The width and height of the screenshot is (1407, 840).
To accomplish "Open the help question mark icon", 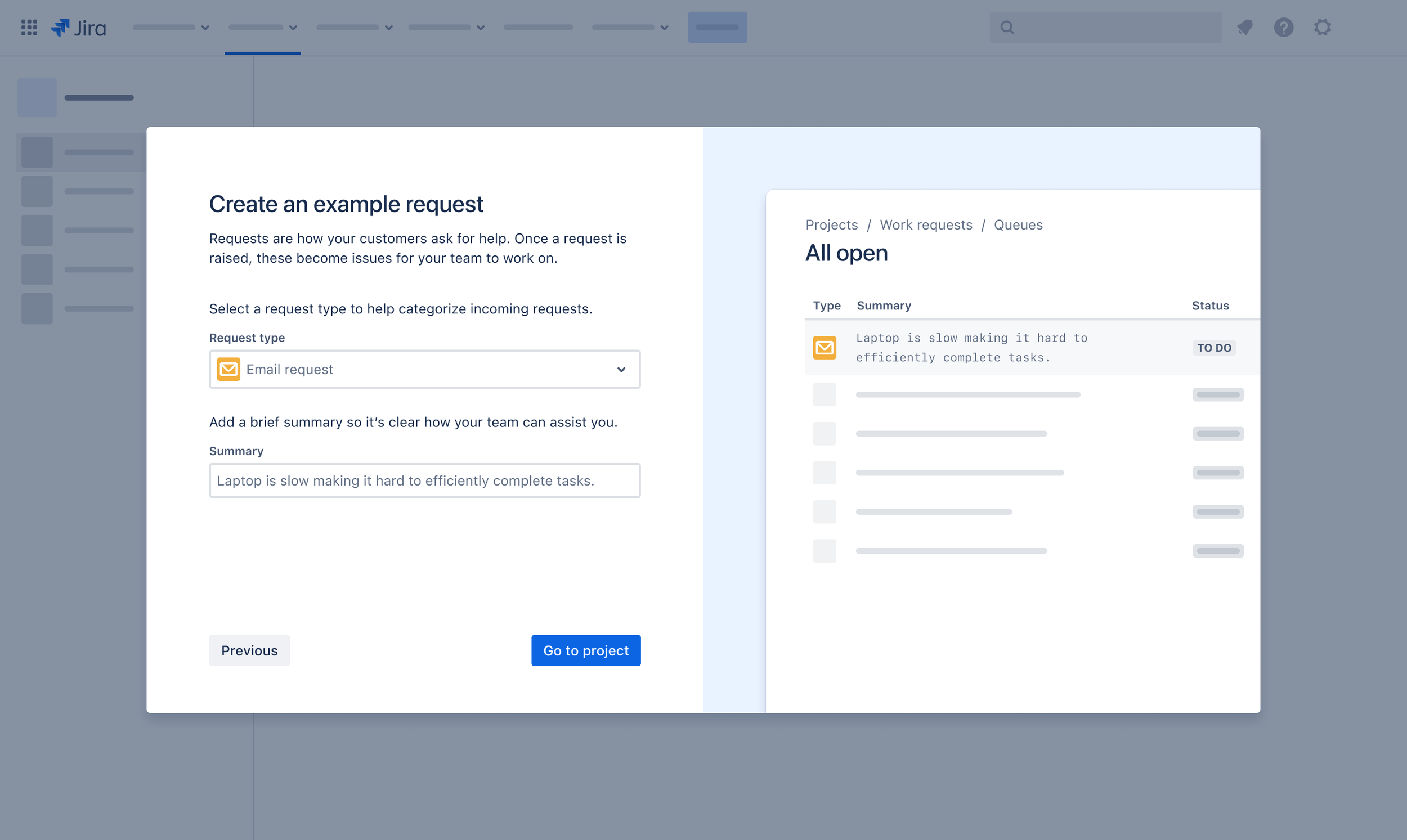I will click(1283, 27).
